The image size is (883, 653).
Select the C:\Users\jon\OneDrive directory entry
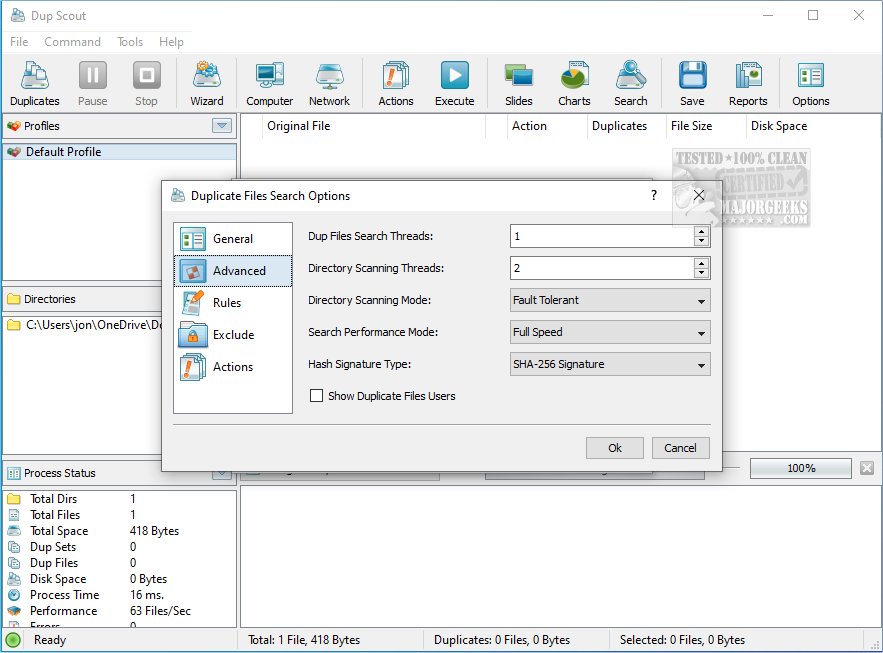pos(83,325)
